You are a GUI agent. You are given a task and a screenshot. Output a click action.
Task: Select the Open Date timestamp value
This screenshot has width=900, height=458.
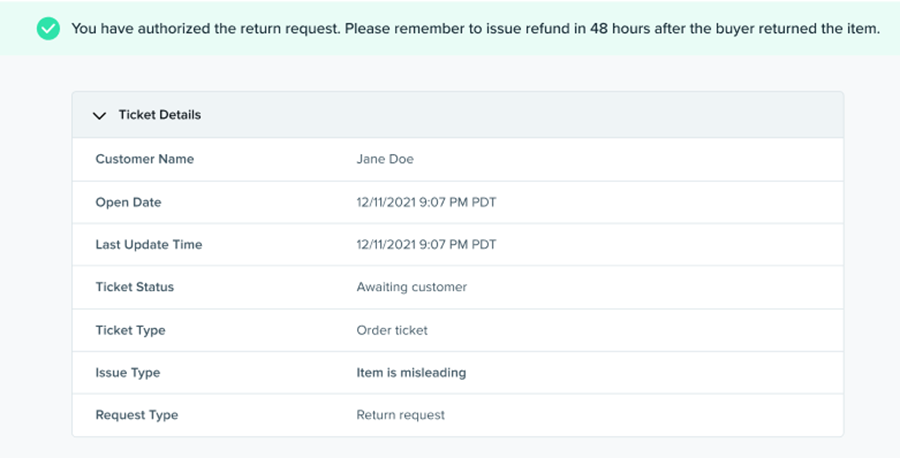pyautogui.click(x=426, y=202)
